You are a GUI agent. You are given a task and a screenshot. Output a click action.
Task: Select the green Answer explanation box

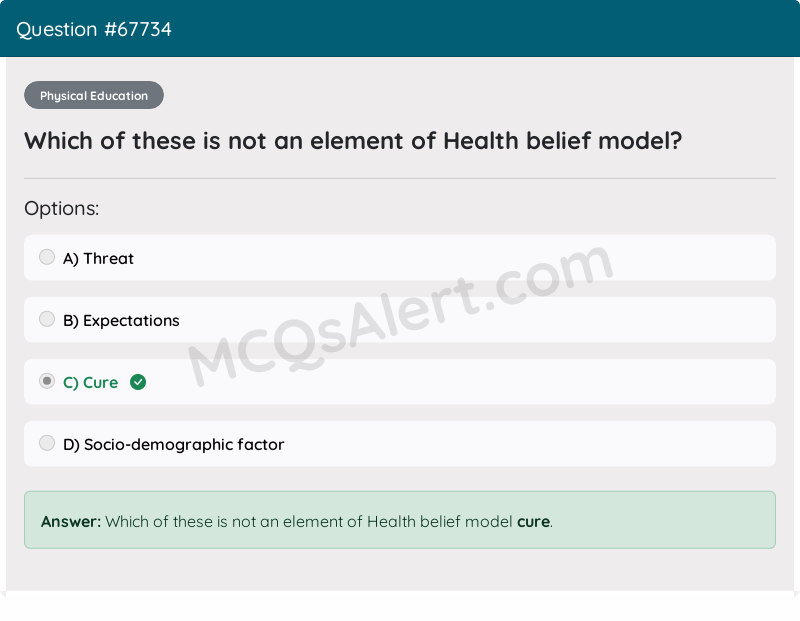point(400,520)
